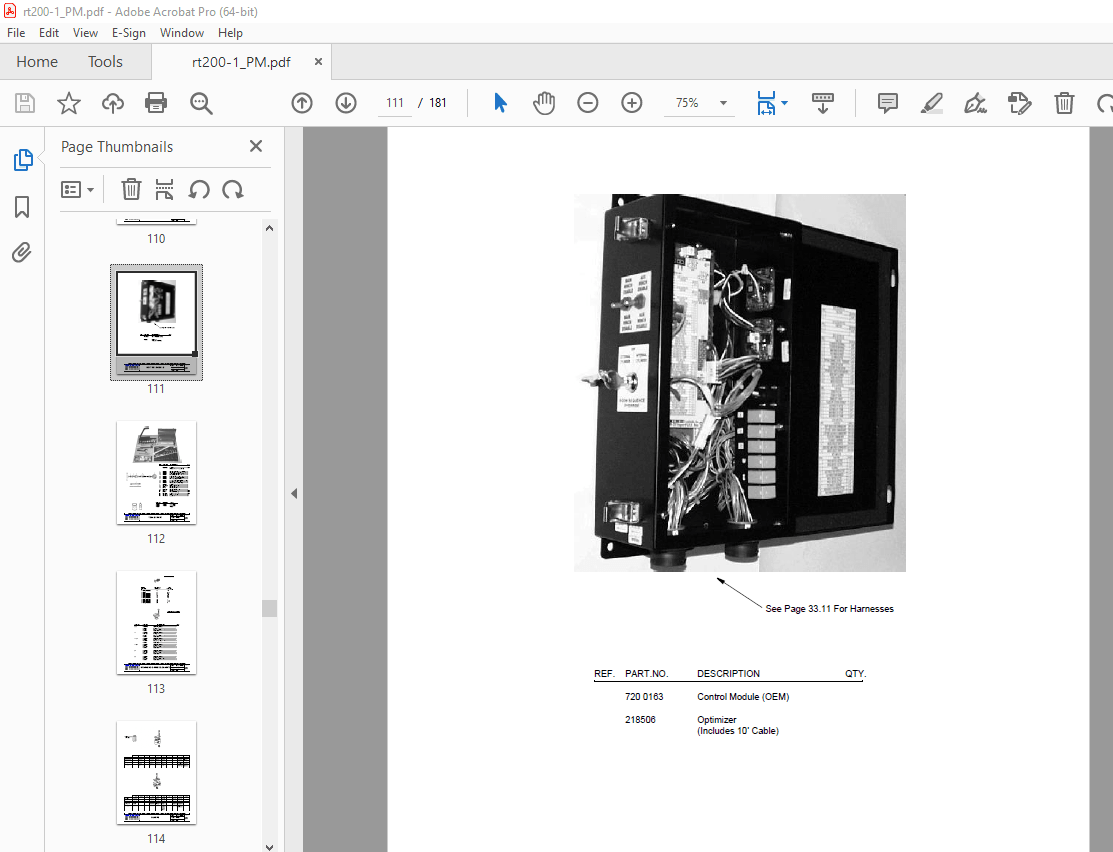Open the 75% zoom level dropdown
This screenshot has height=852, width=1113.
(x=722, y=102)
